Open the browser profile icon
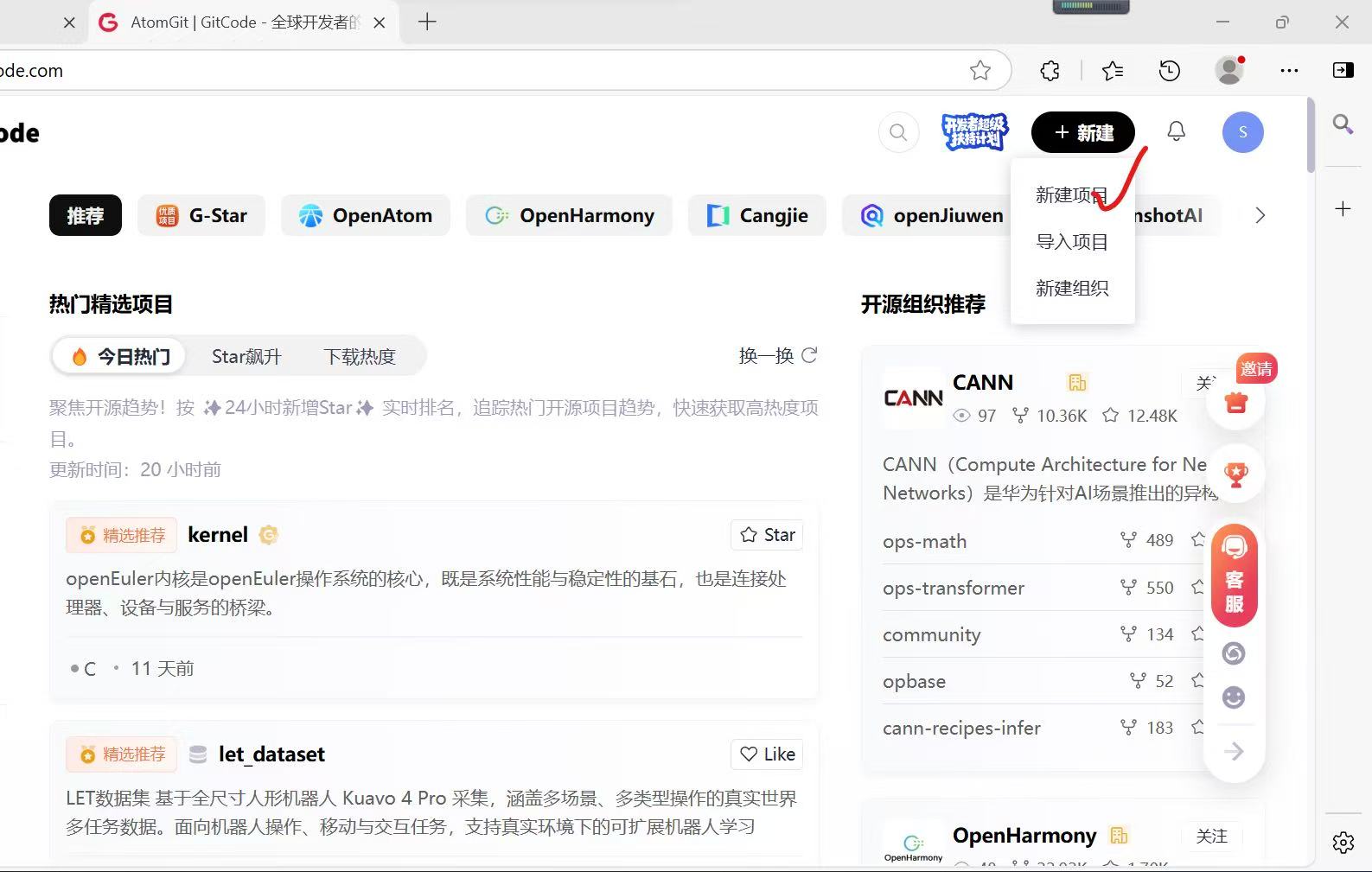Image resolution: width=1372 pixels, height=872 pixels. 1229,70
